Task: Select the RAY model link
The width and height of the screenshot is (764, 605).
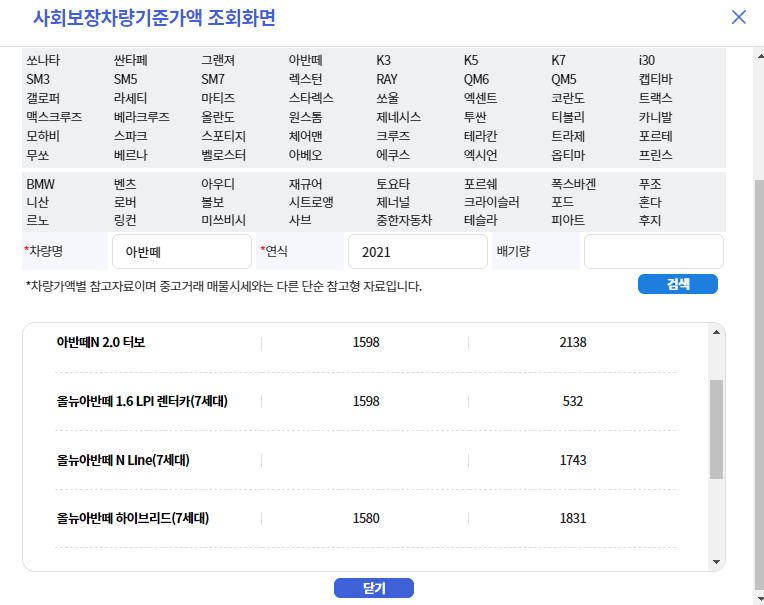Action: point(387,79)
